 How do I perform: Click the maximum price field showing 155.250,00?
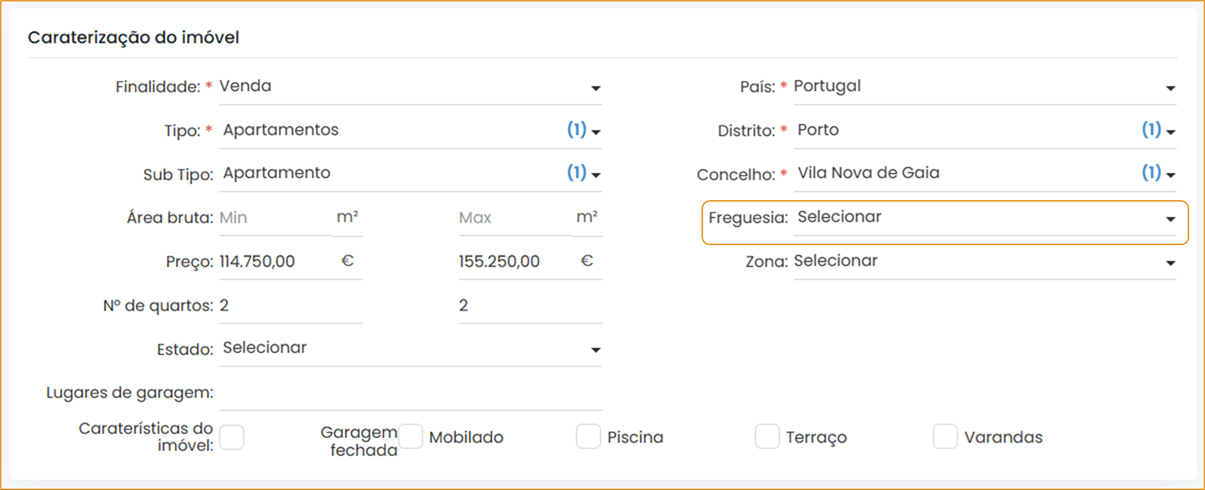[x=512, y=262]
